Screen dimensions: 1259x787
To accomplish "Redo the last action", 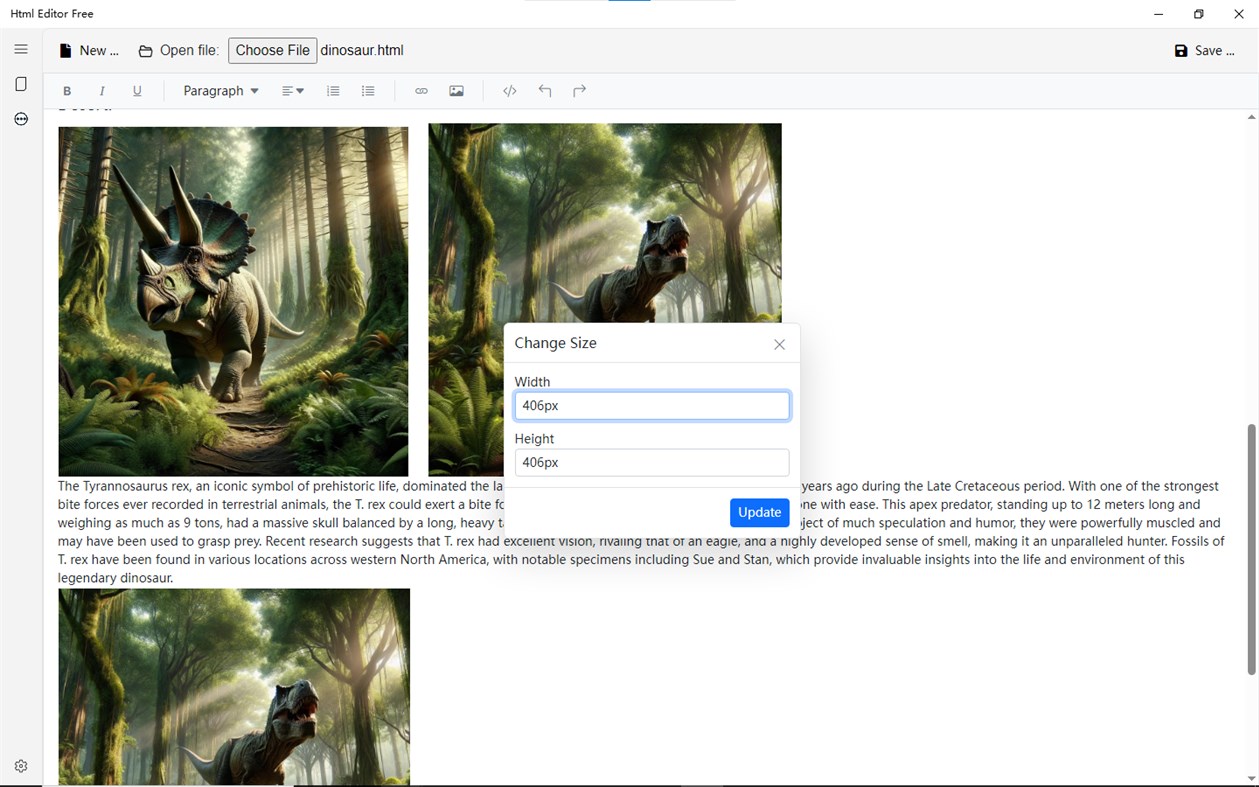I will 579,91.
